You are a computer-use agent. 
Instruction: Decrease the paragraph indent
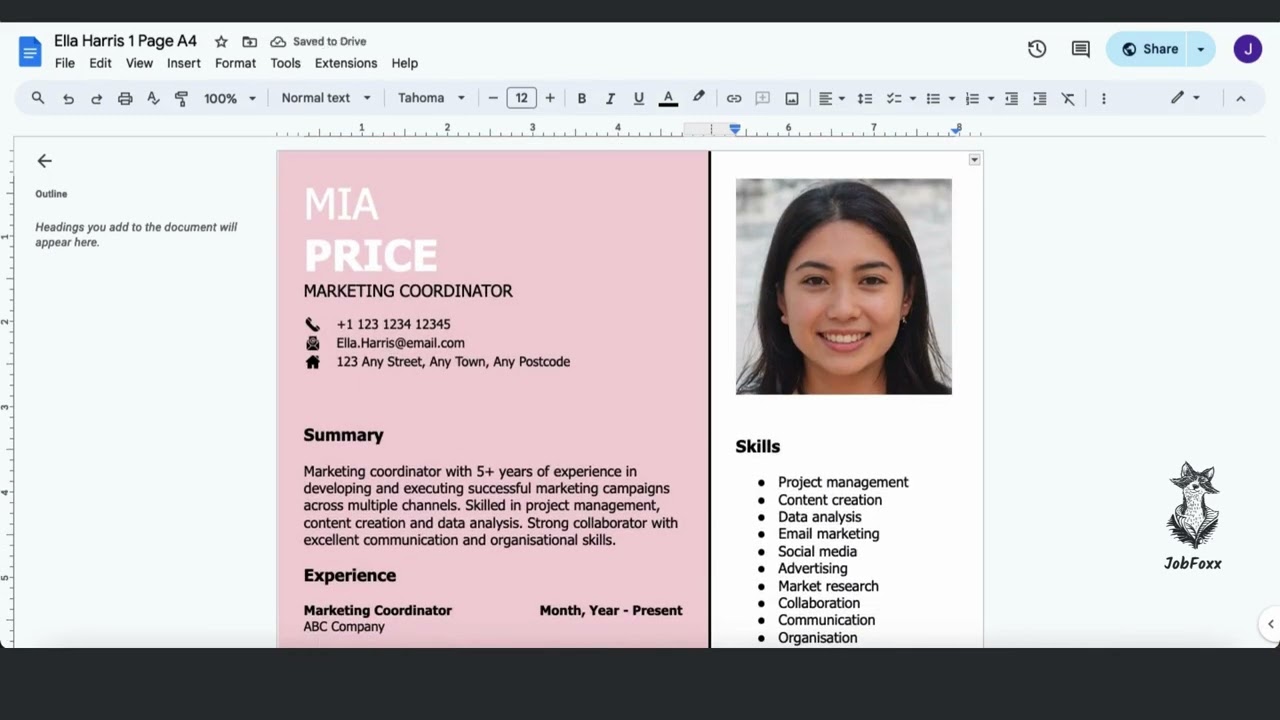pos(1011,98)
